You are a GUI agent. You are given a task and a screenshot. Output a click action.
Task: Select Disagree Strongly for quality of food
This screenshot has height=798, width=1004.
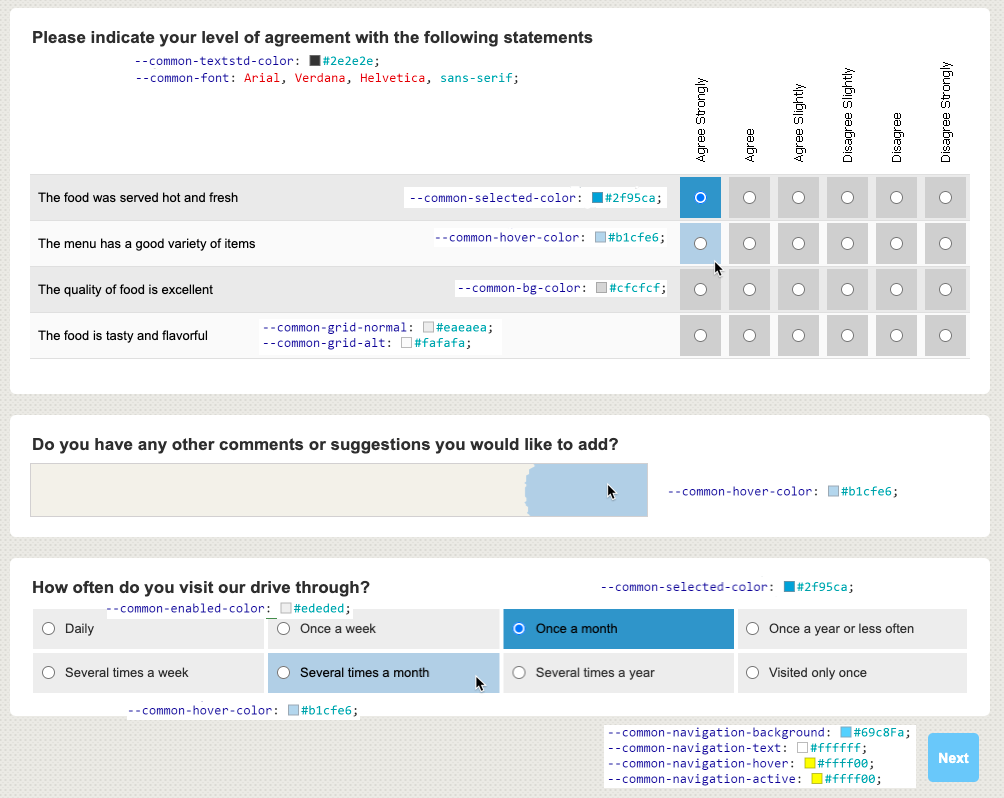[x=945, y=290]
